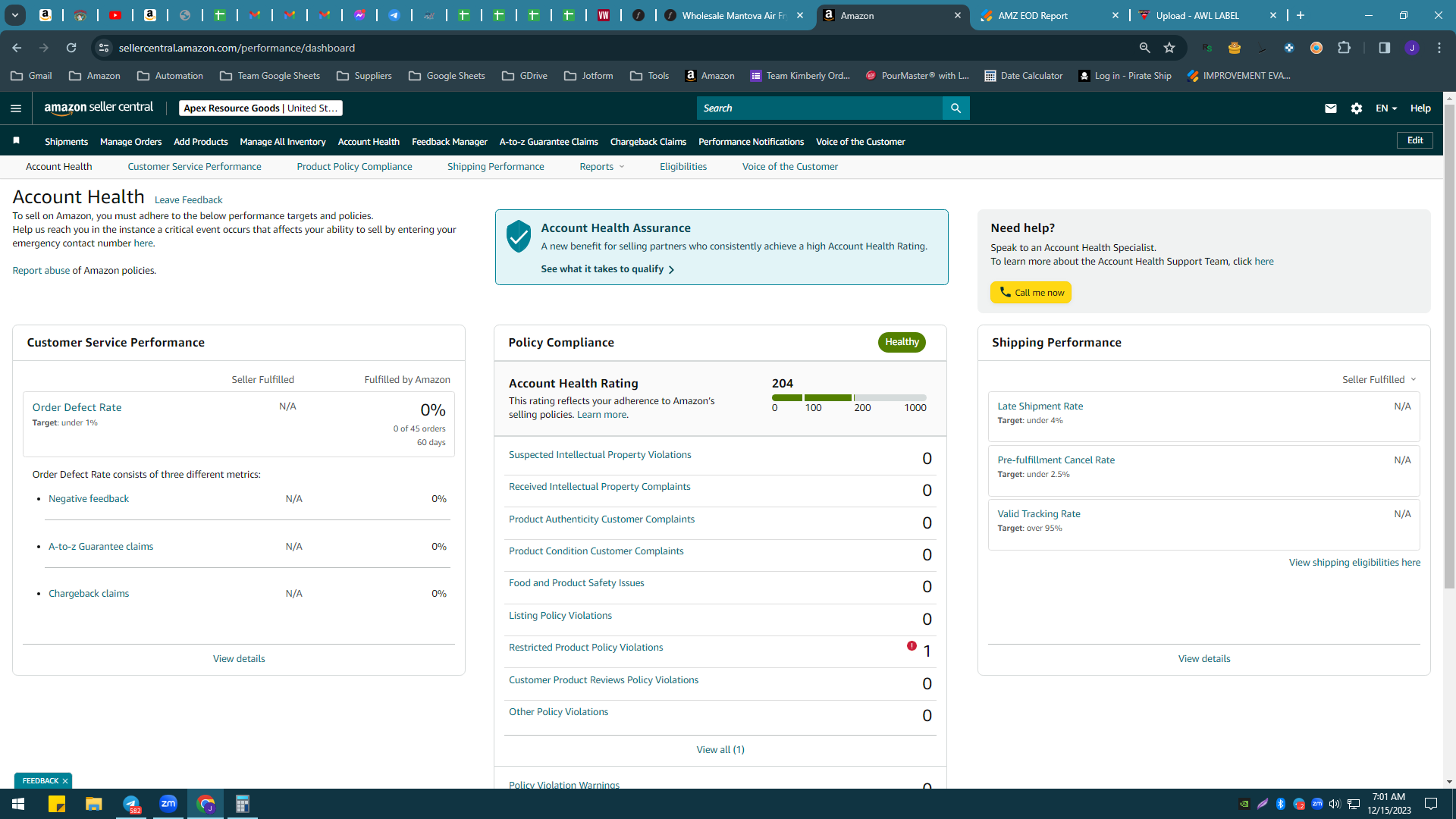This screenshot has height=819, width=1456.
Task: Expand the Reports dropdown
Action: pos(602,167)
